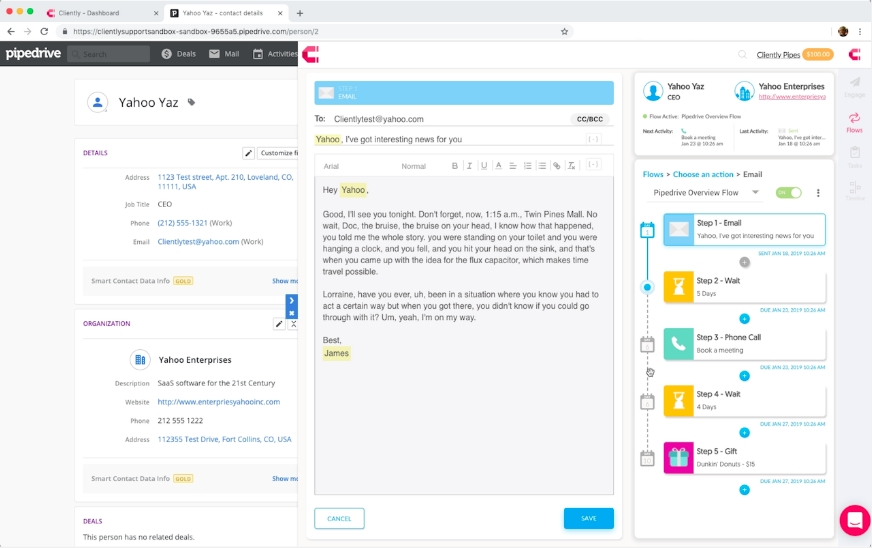The height and width of the screenshot is (548, 872).
Task: Open the Engage sidebar icon
Action: 854,87
